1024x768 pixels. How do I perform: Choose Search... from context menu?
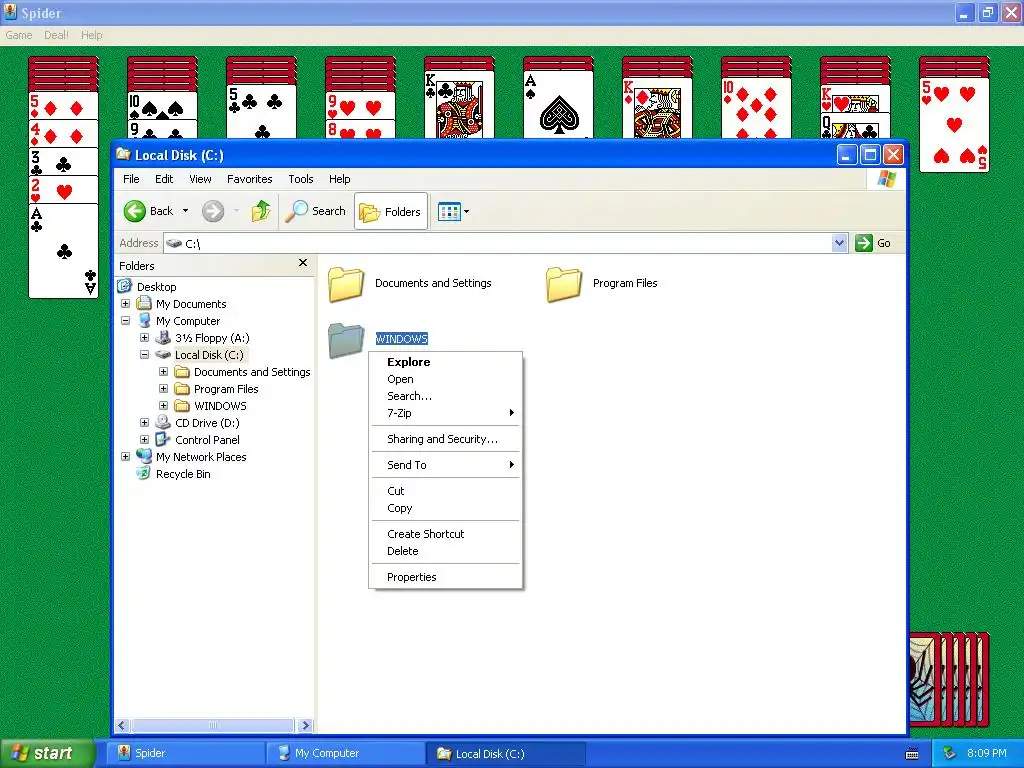[446, 396]
